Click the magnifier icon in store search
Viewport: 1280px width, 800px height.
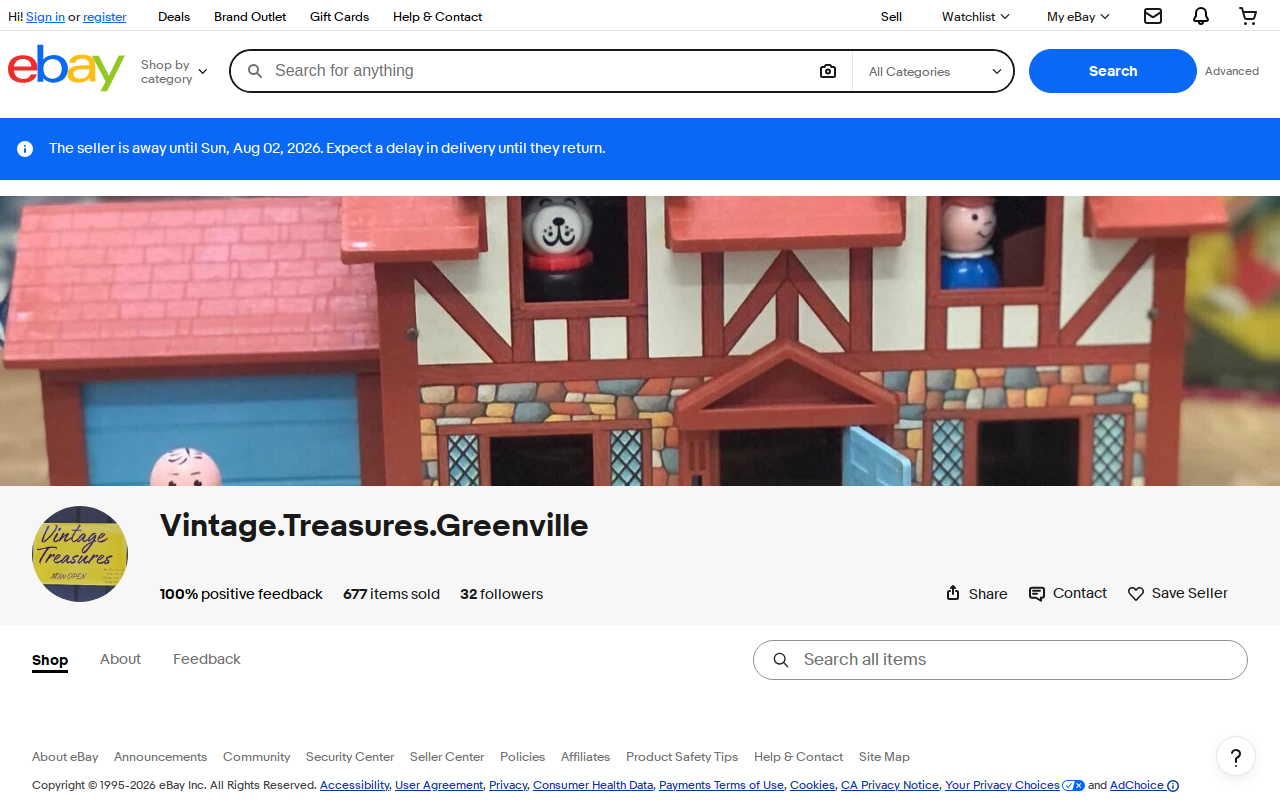(781, 660)
